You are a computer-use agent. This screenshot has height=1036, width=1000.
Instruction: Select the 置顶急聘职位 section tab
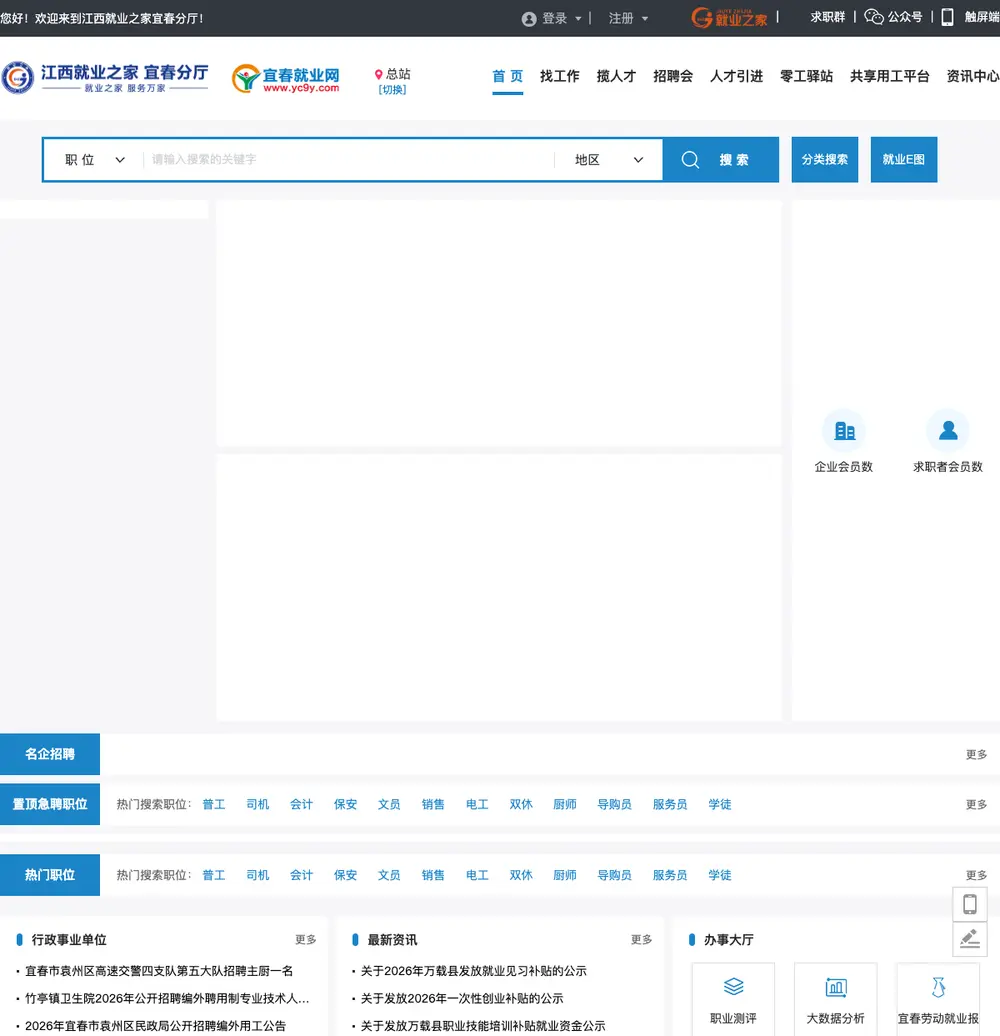[x=50, y=804]
